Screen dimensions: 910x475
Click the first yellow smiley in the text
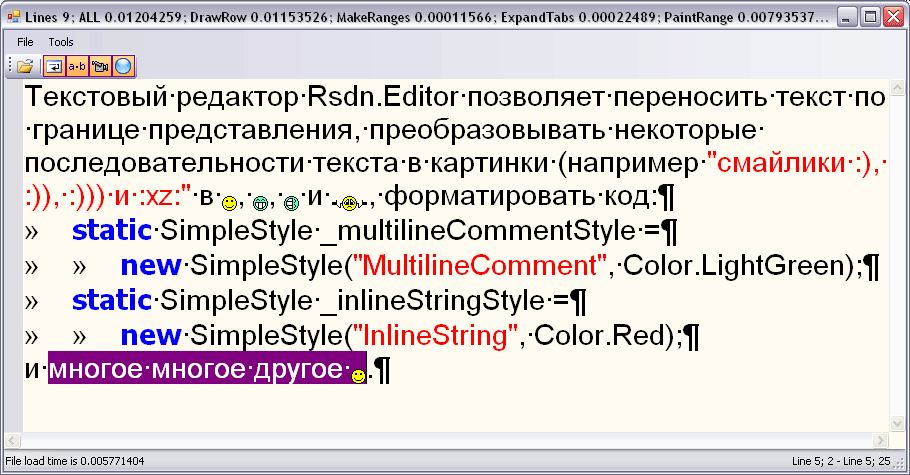tap(229, 203)
